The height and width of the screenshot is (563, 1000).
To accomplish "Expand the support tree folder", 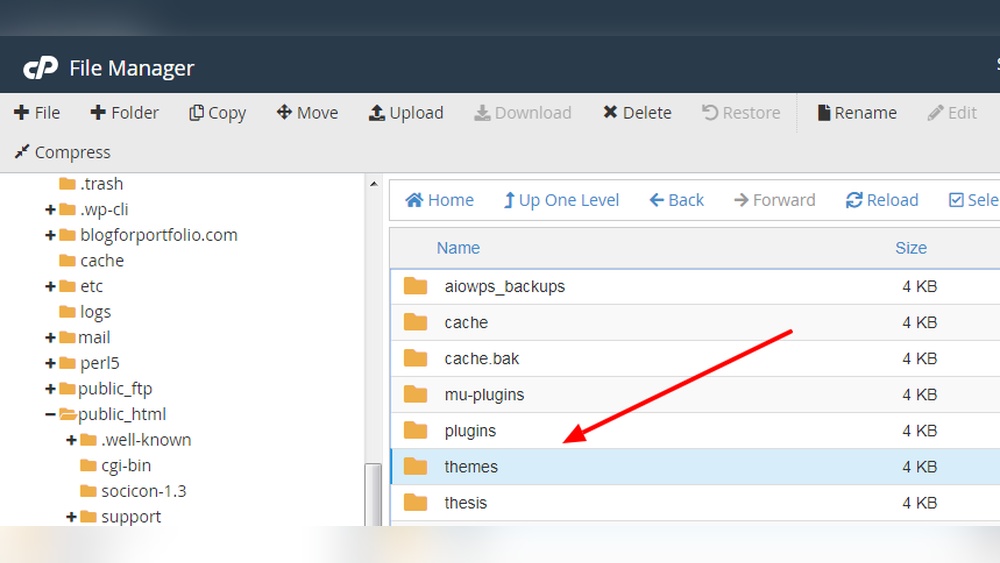I will (x=71, y=516).
